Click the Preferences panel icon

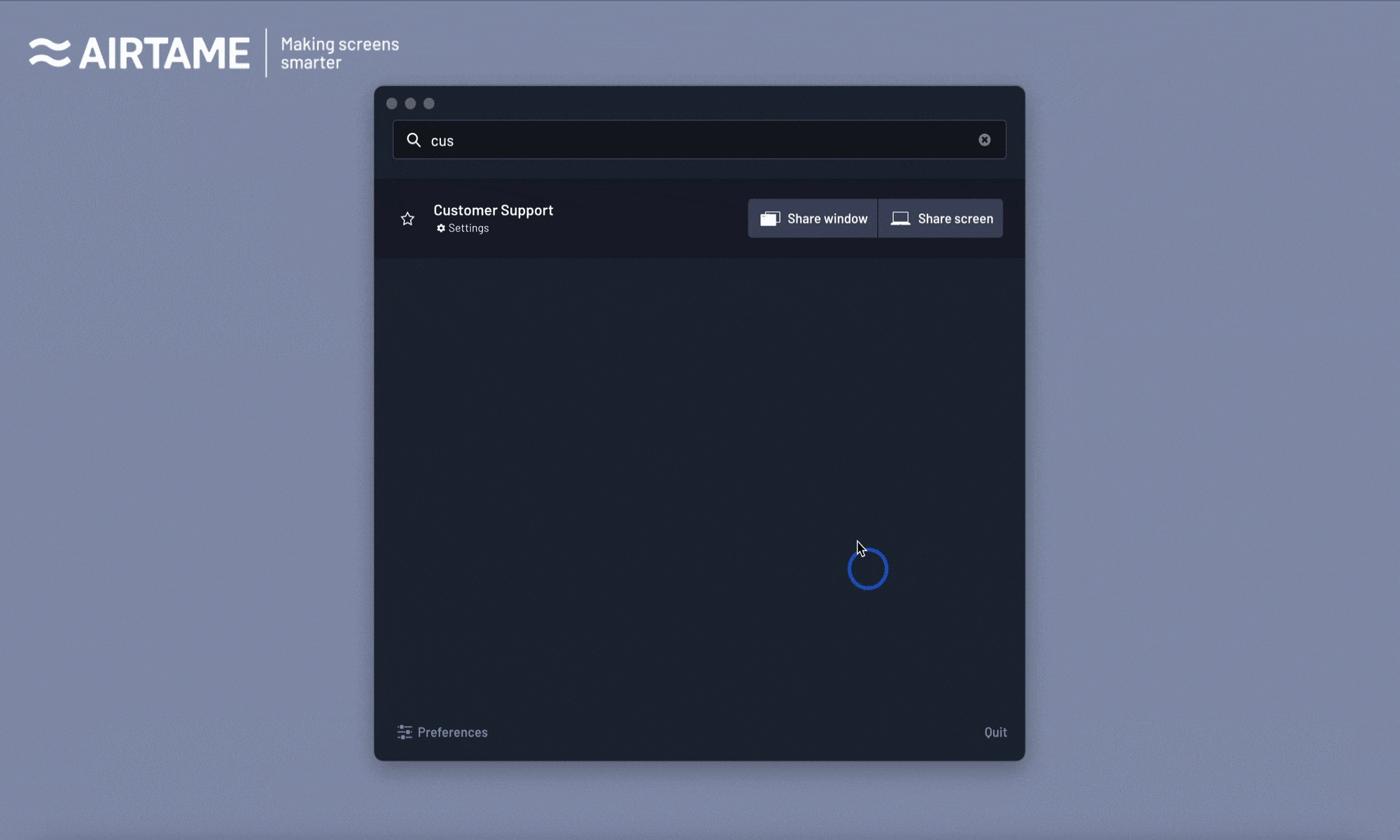pyautogui.click(x=404, y=732)
